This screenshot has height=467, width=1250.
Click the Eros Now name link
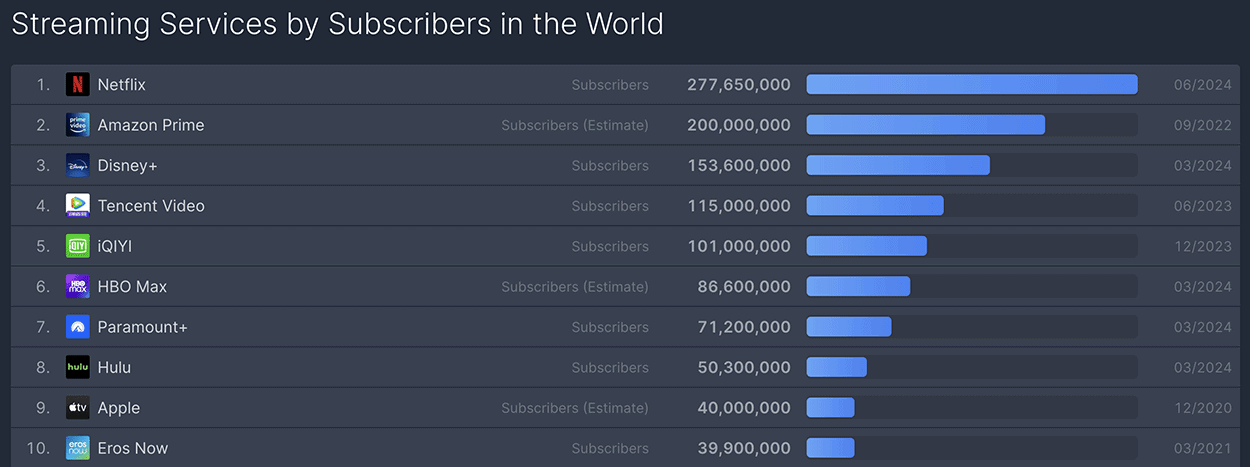[x=133, y=448]
